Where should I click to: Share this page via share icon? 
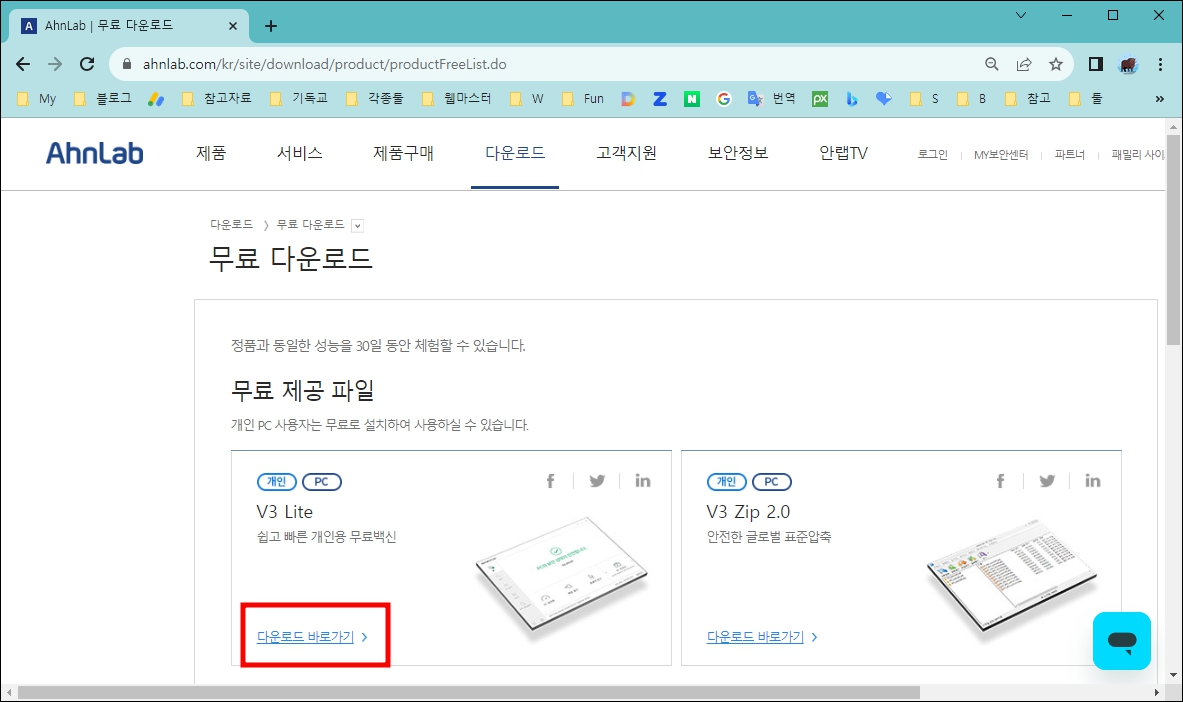(x=1024, y=64)
